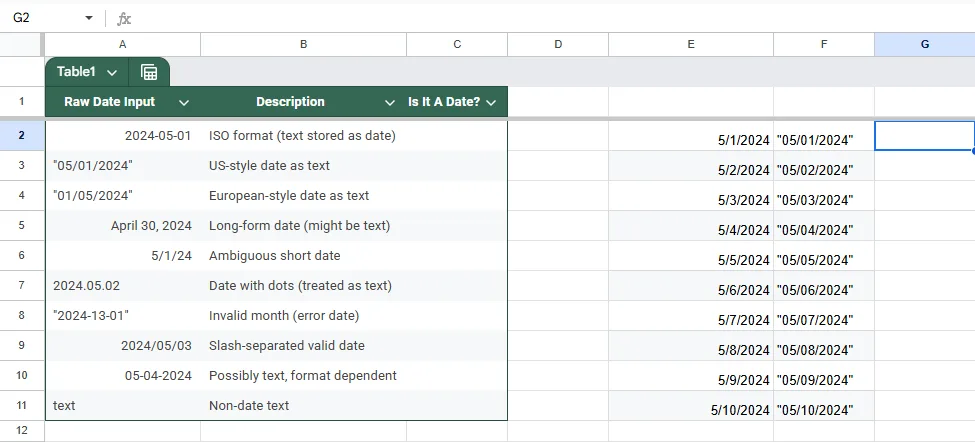This screenshot has height=442, width=975.
Task: Open the Description column dropdown arrow
Action: click(390, 103)
